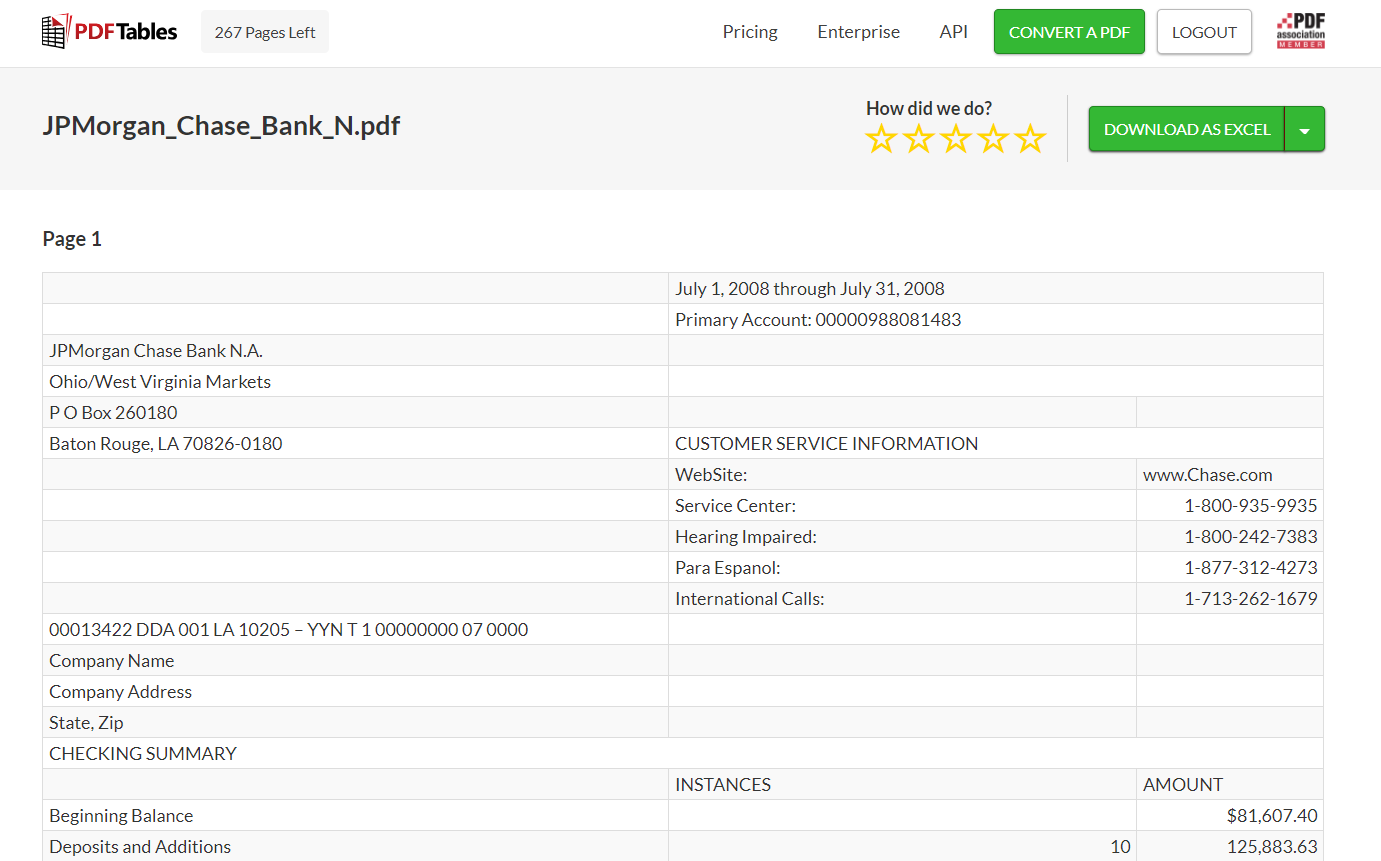
Task: Select the Company Name cell
Action: tap(355, 661)
